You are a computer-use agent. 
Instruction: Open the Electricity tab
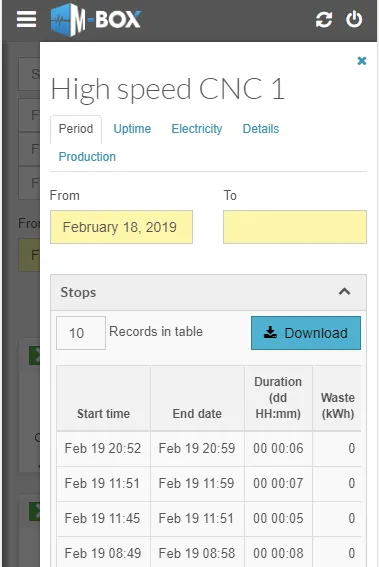[x=197, y=129]
